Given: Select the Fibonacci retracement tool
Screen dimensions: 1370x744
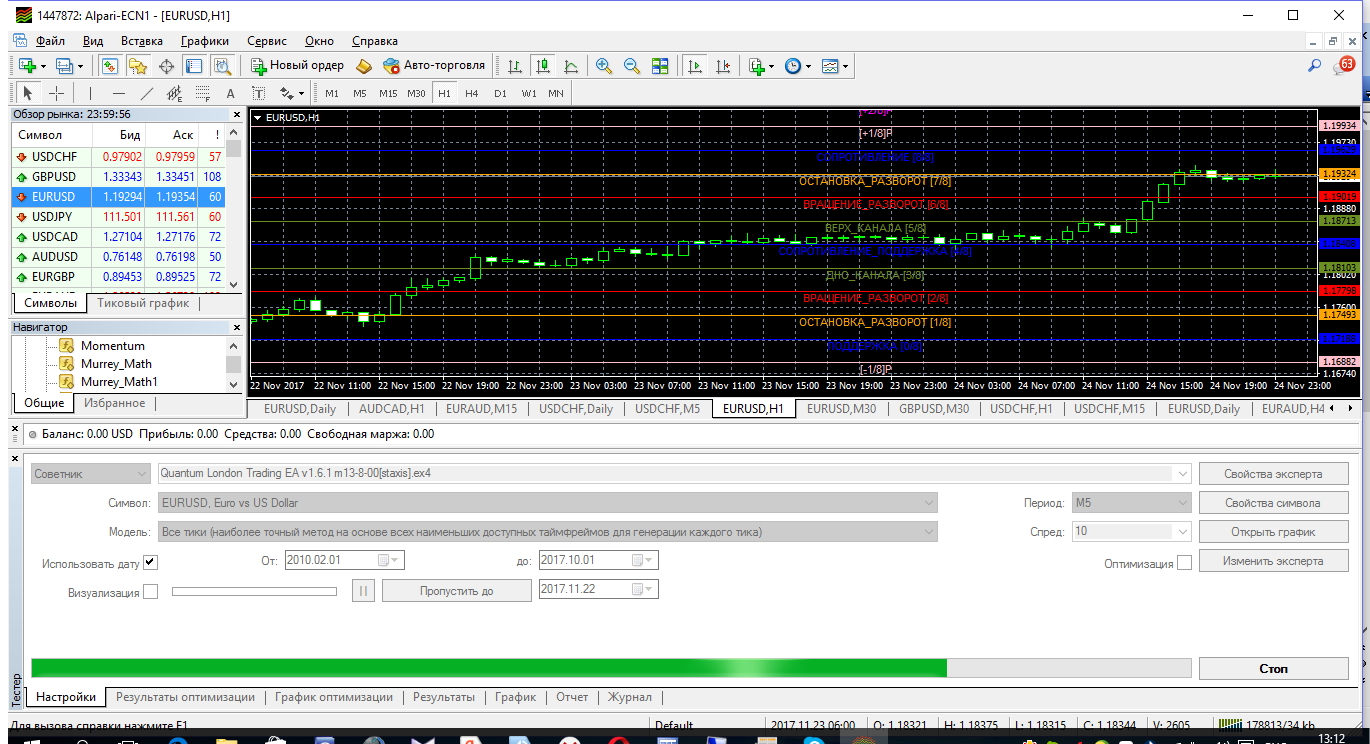Looking at the screenshot, I should pos(203,93).
